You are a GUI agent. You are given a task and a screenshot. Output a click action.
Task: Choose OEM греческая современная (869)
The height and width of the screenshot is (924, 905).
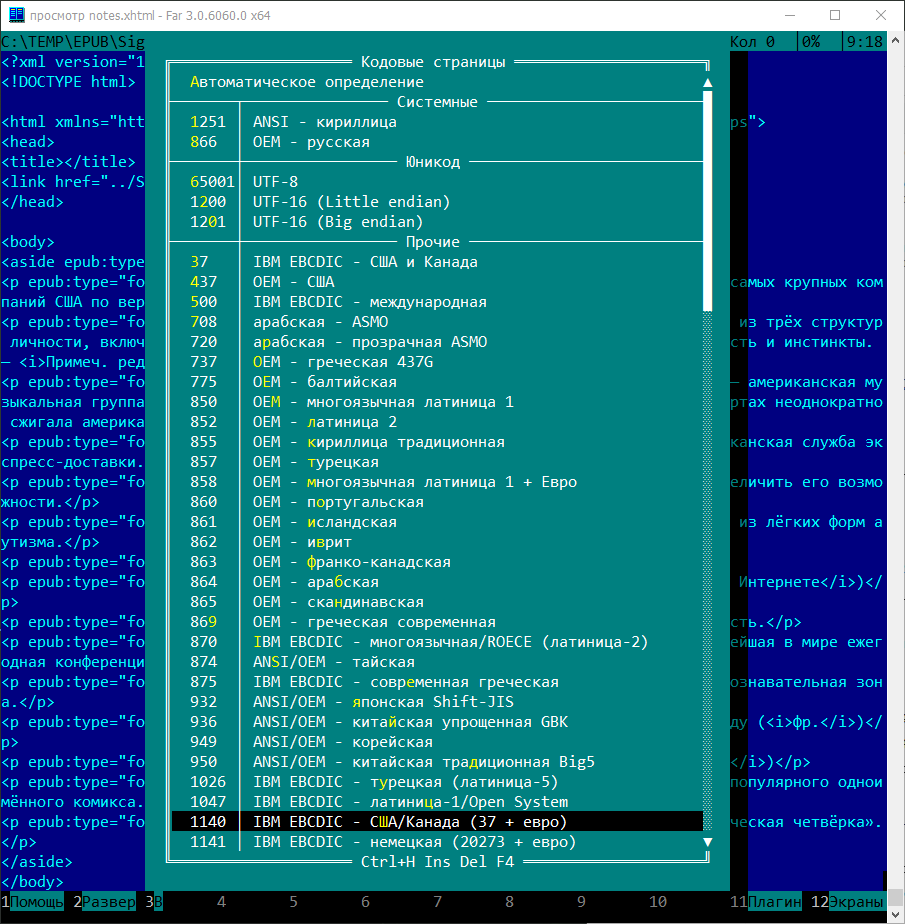pyautogui.click(x=437, y=623)
